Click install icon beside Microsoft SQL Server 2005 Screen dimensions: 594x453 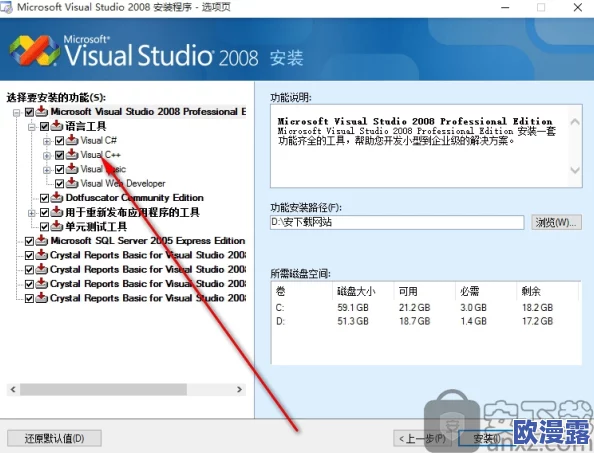[x=42, y=241]
